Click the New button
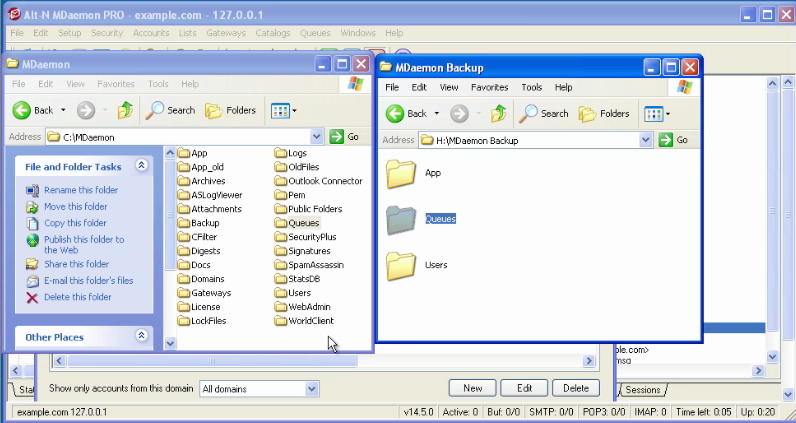Viewport: 796px width, 423px height. tap(473, 388)
